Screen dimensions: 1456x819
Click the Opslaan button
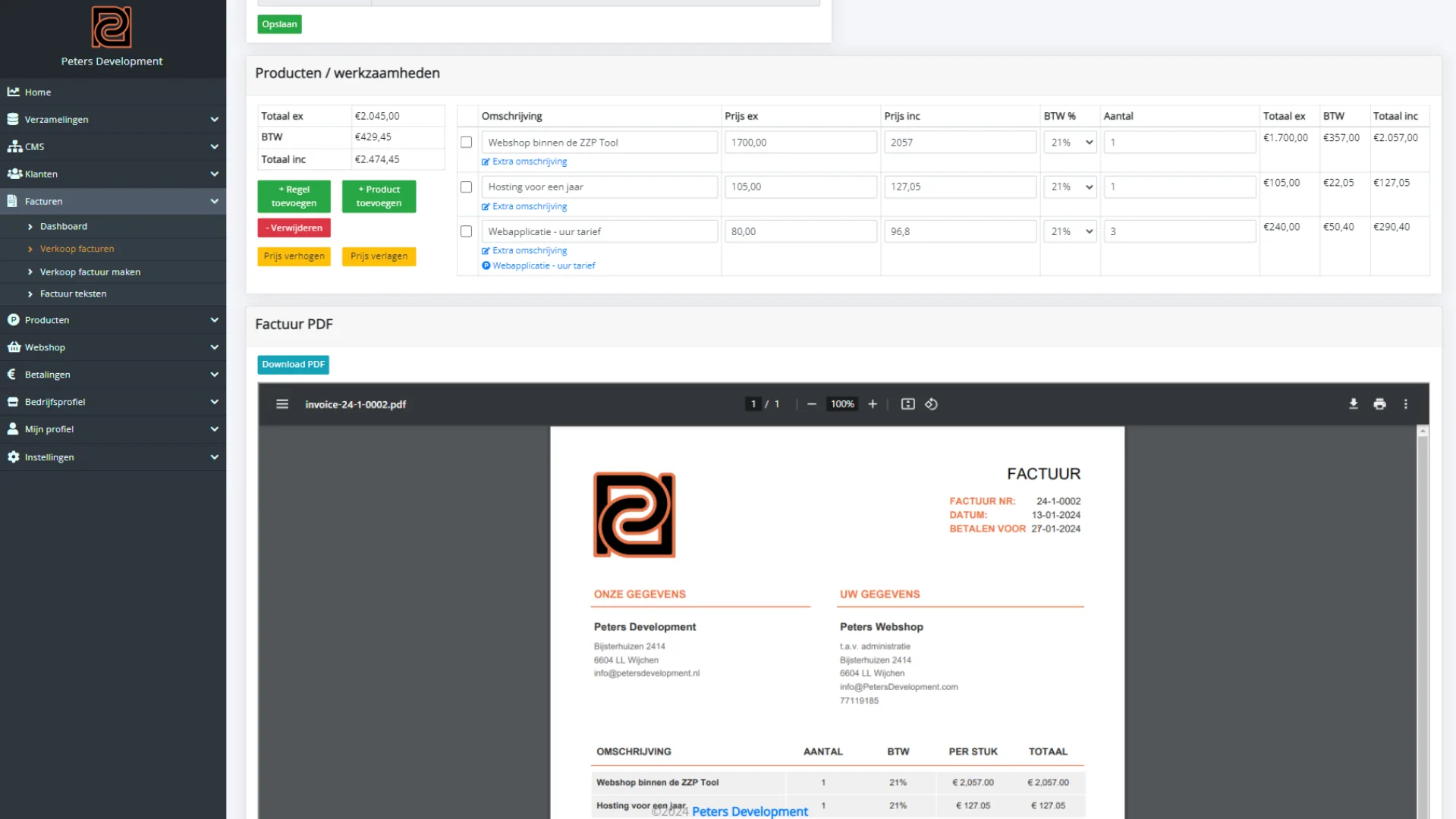tap(278, 24)
